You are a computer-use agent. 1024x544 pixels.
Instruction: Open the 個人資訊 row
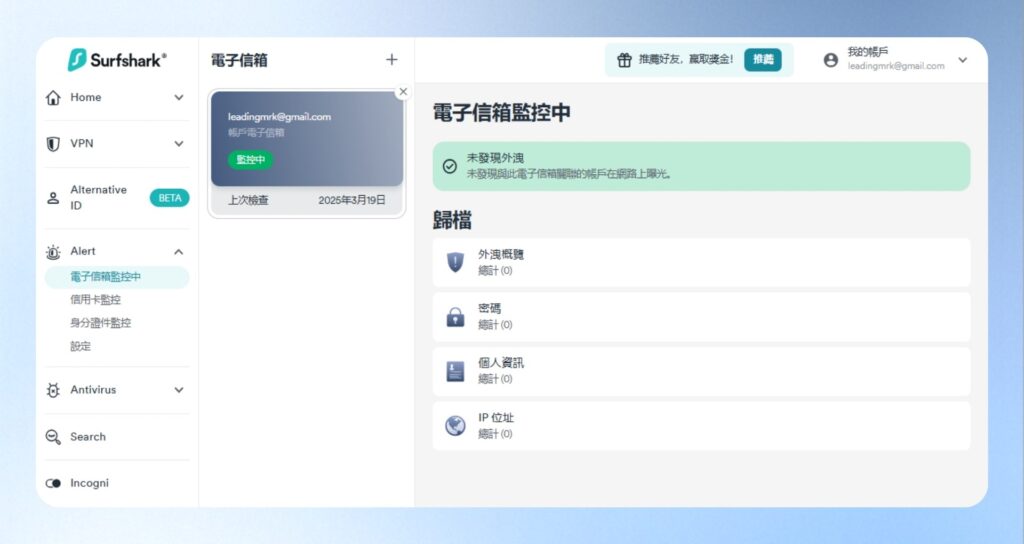tap(701, 371)
